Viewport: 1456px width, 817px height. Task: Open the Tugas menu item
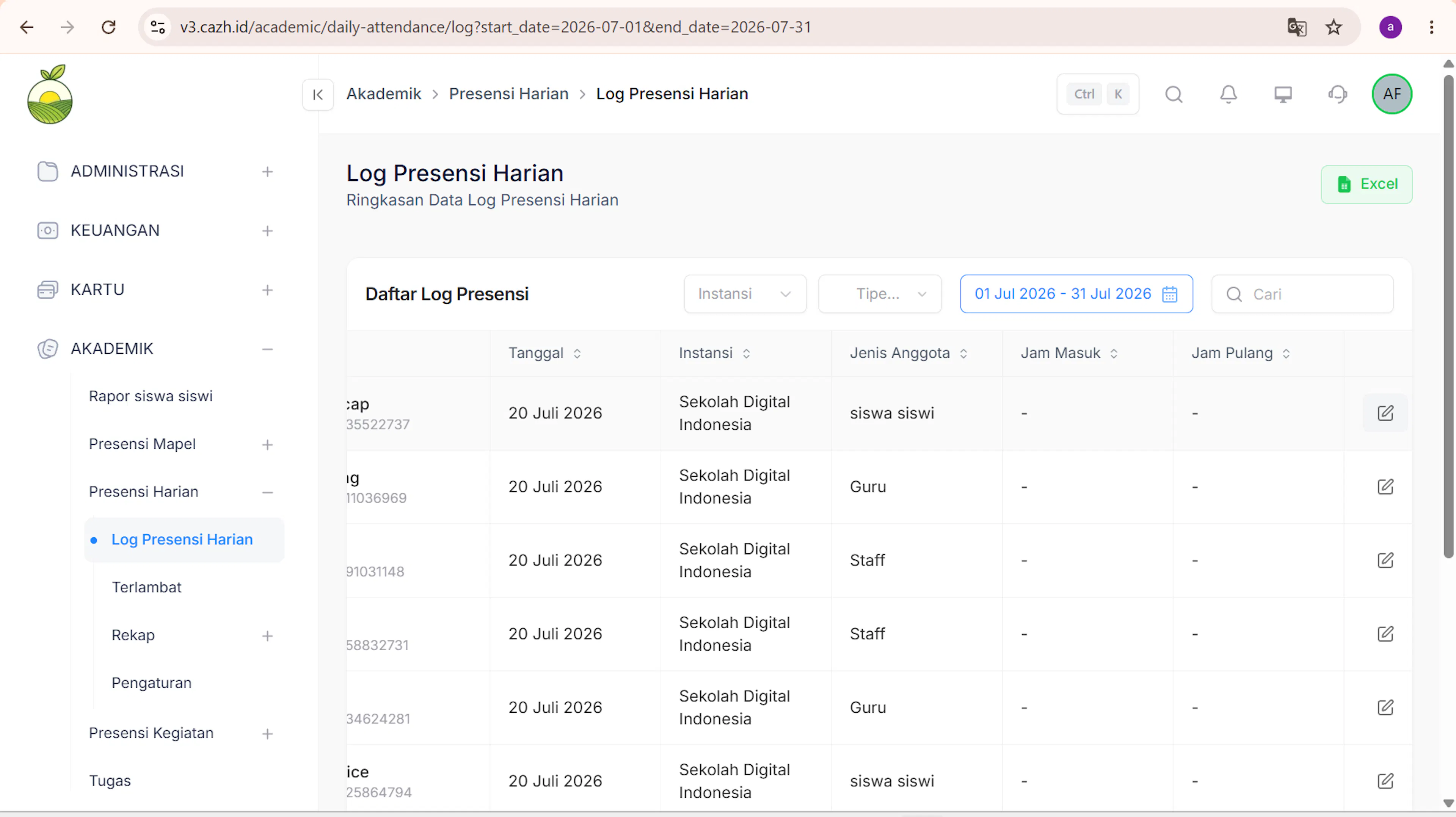110,781
